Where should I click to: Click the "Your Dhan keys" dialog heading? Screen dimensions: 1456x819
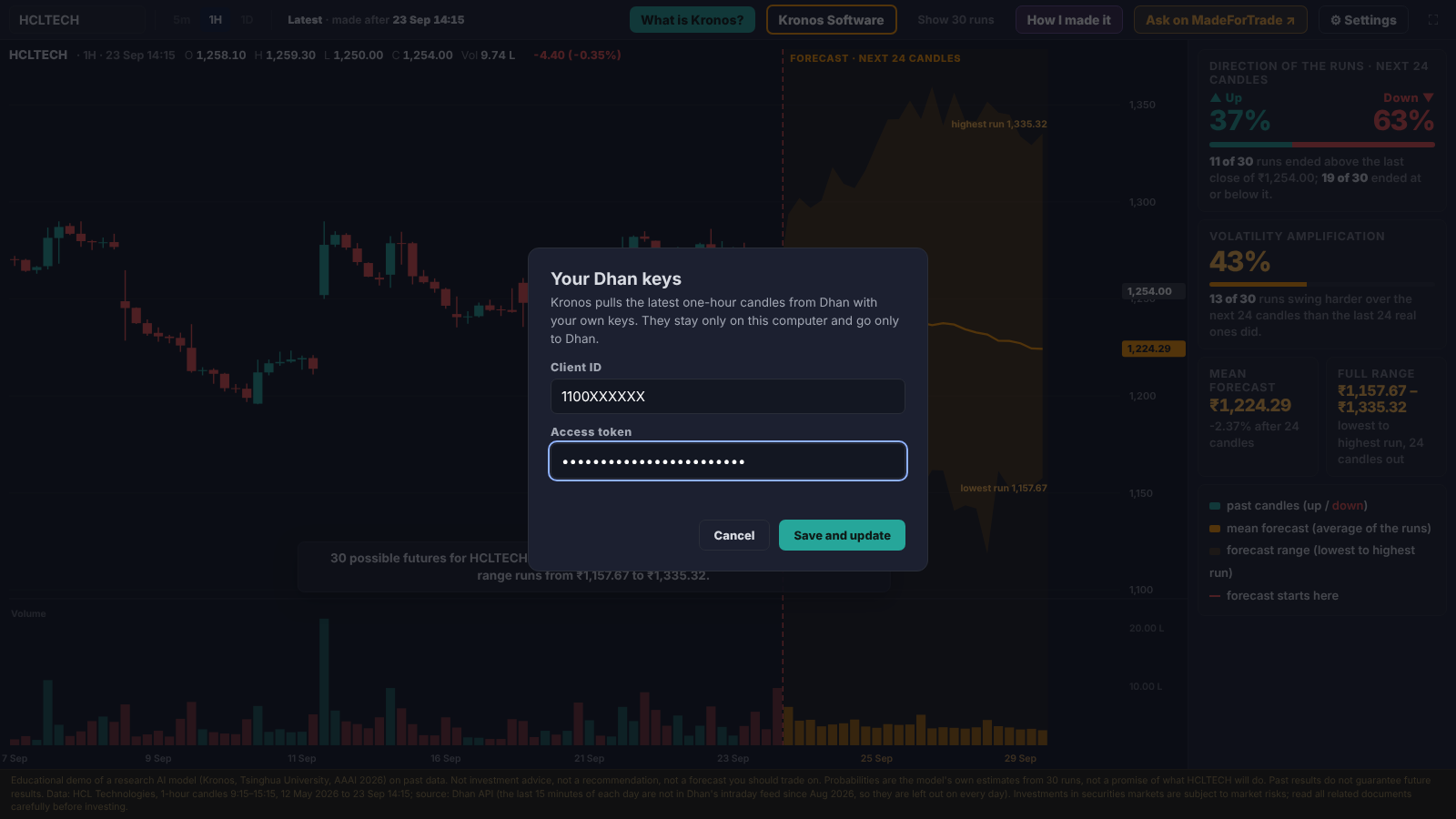click(x=616, y=279)
